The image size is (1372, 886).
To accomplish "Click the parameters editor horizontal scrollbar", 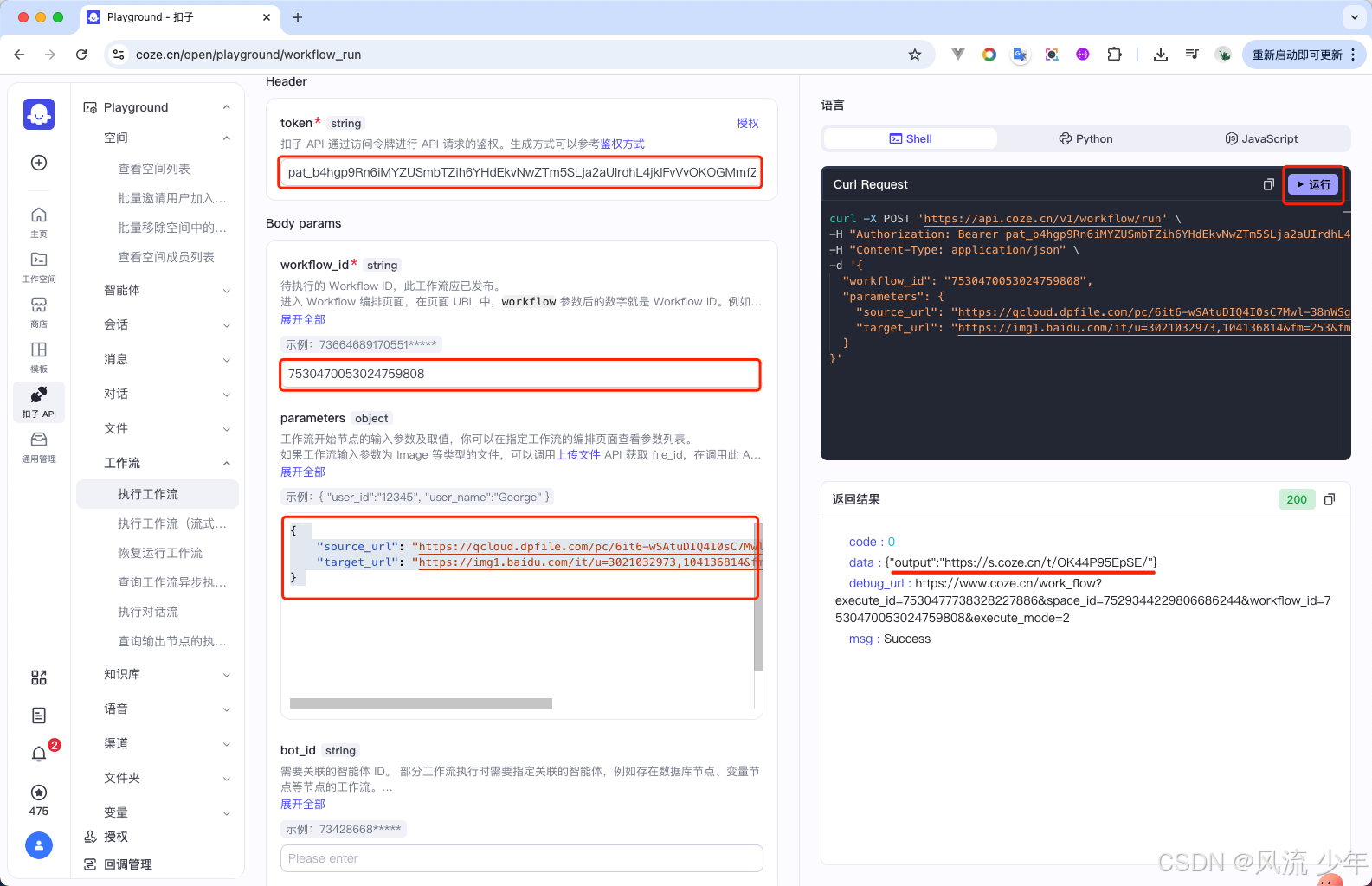I will (421, 703).
